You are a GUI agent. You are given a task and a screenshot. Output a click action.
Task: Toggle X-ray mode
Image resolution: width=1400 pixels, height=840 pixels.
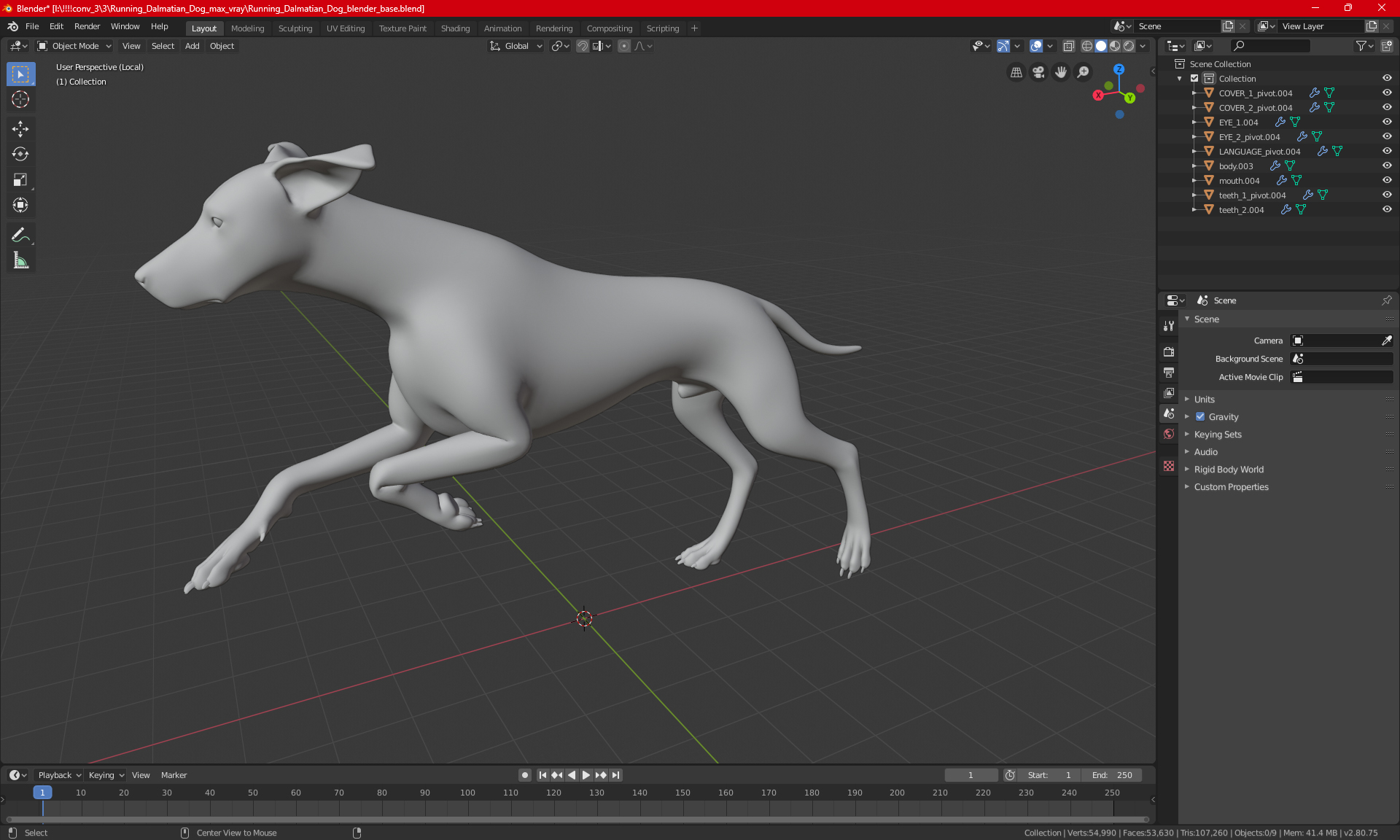1068,46
